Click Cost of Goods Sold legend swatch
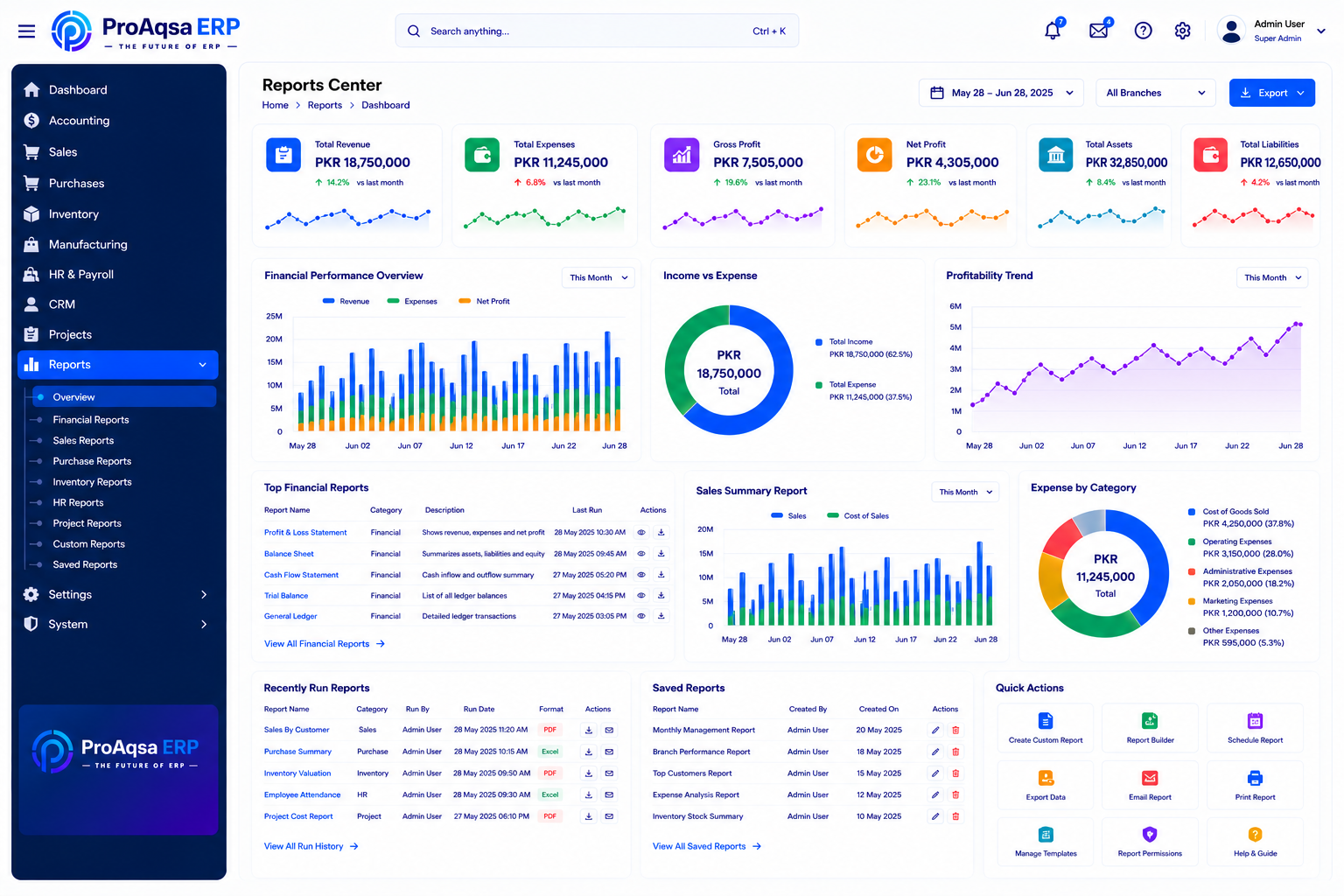Viewport: 1344px width, 896px height. point(1192,512)
